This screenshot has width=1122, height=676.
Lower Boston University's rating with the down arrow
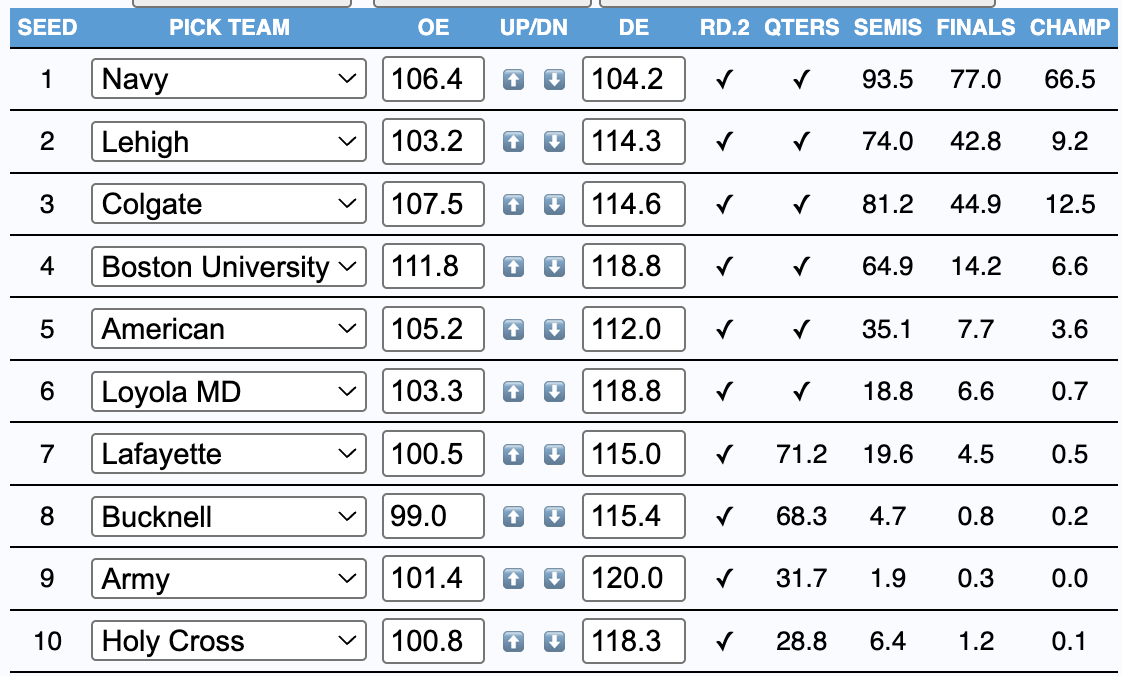click(x=554, y=267)
